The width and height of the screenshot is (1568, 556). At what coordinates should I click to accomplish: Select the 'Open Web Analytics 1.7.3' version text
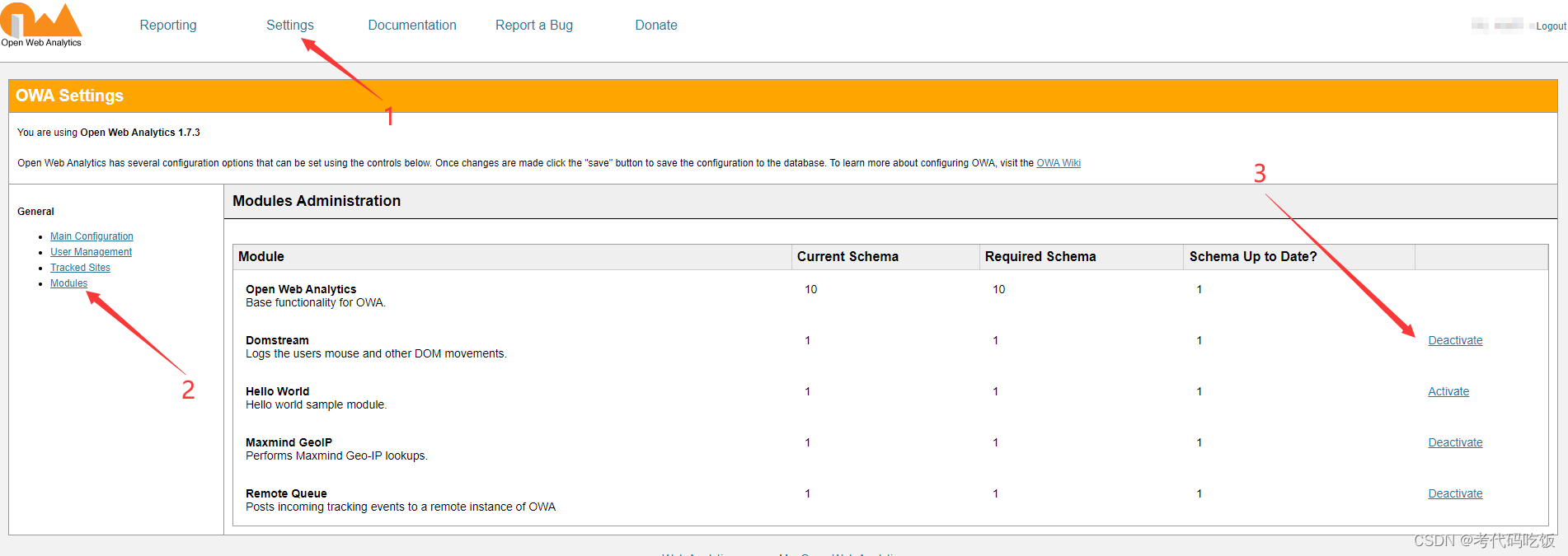click(x=140, y=133)
